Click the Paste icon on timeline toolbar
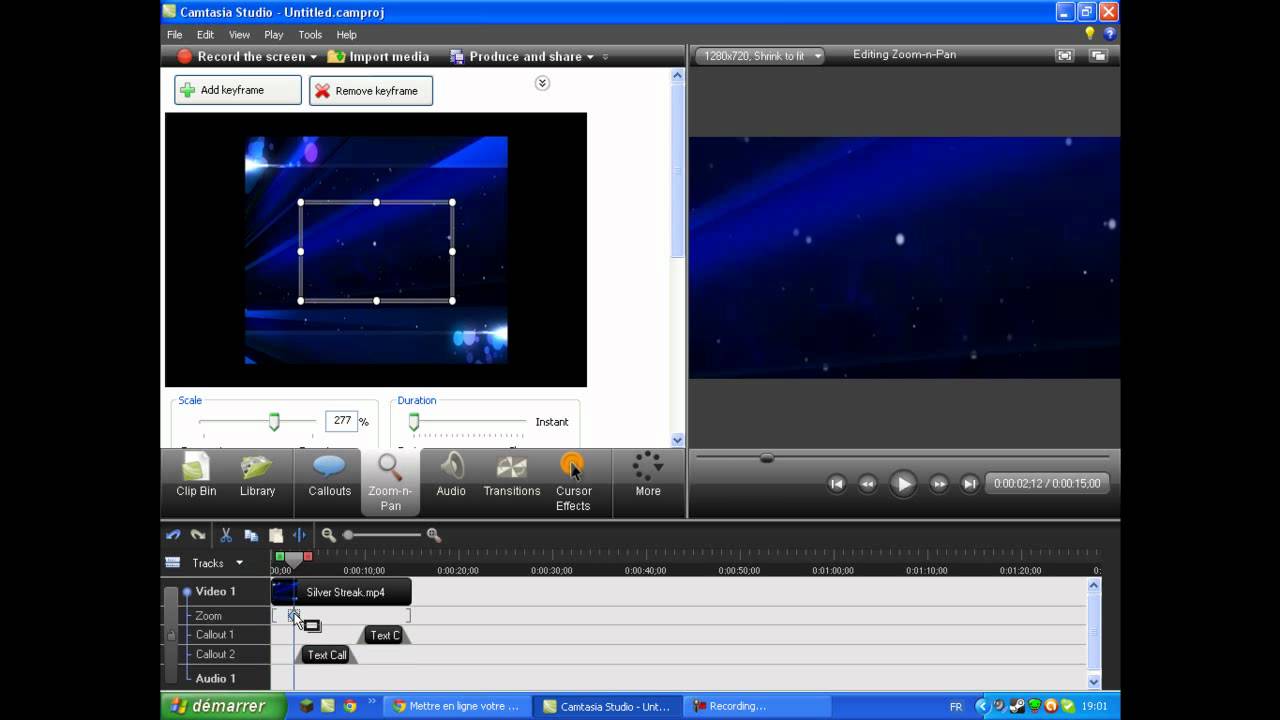This screenshot has height=720, width=1280. [276, 535]
